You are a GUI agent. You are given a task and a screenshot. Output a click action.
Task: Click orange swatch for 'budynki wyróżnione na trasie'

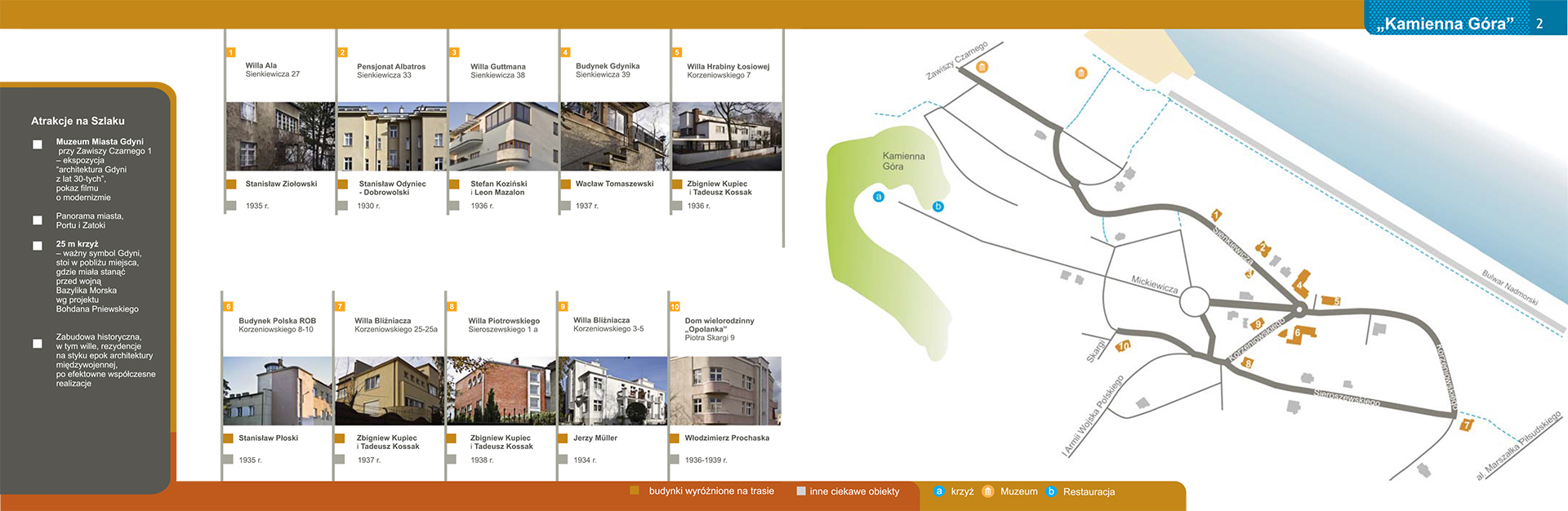635,491
